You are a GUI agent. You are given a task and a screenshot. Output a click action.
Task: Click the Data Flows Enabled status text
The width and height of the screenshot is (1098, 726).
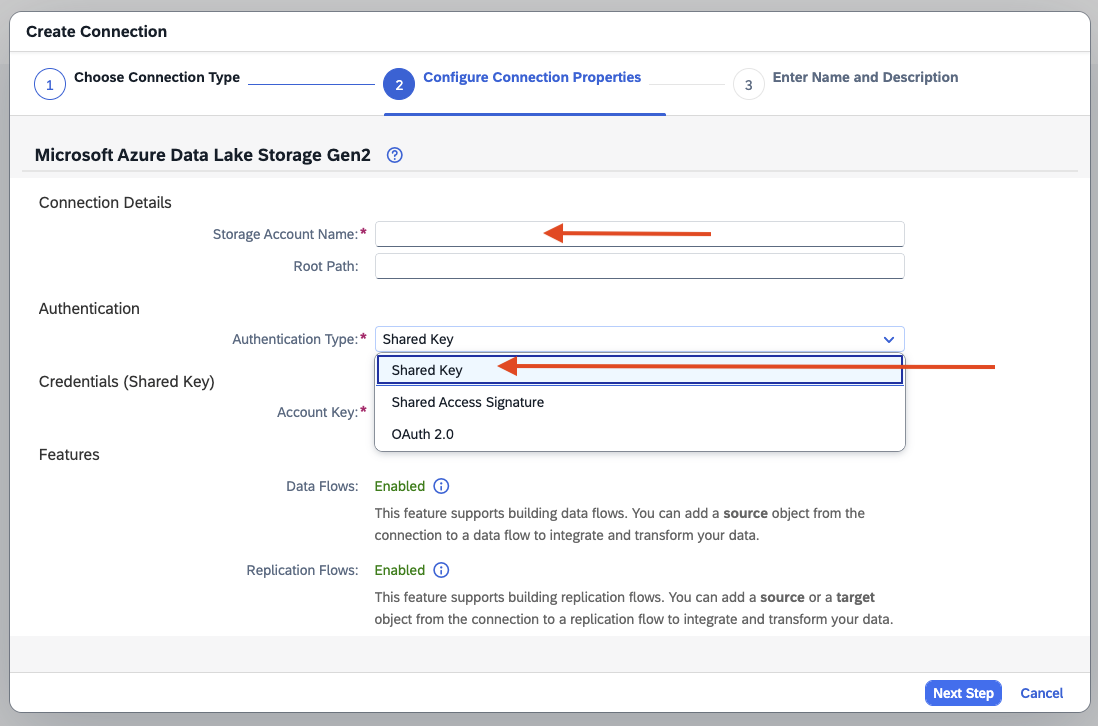(400, 486)
